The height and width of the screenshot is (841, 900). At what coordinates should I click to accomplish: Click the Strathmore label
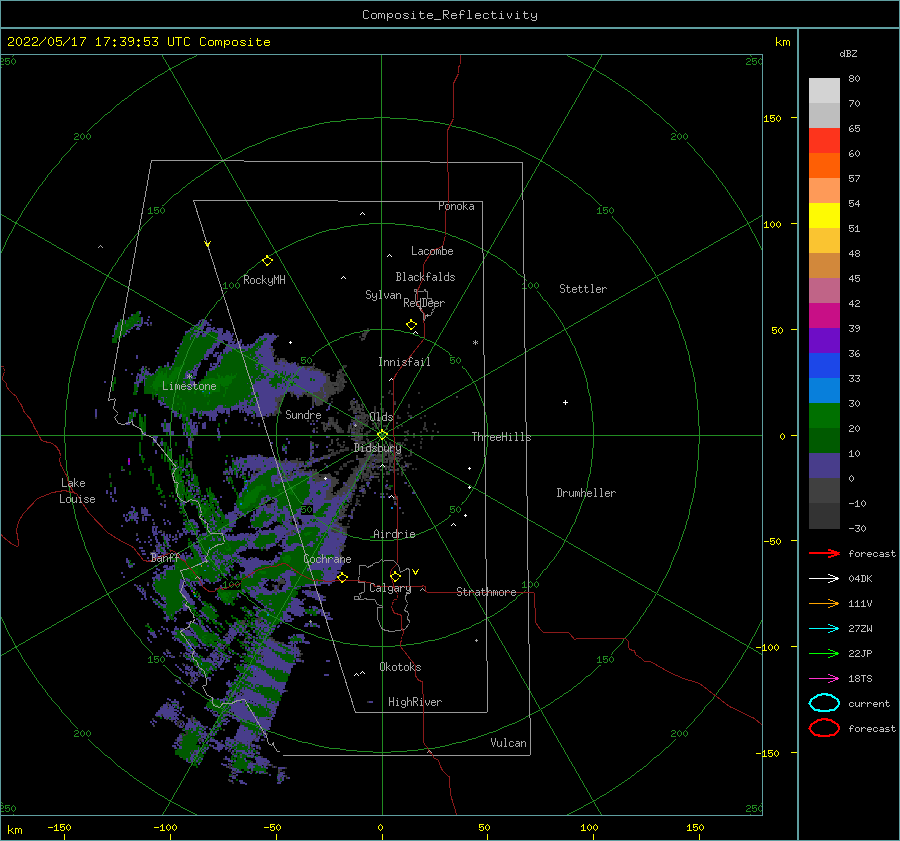pos(486,592)
